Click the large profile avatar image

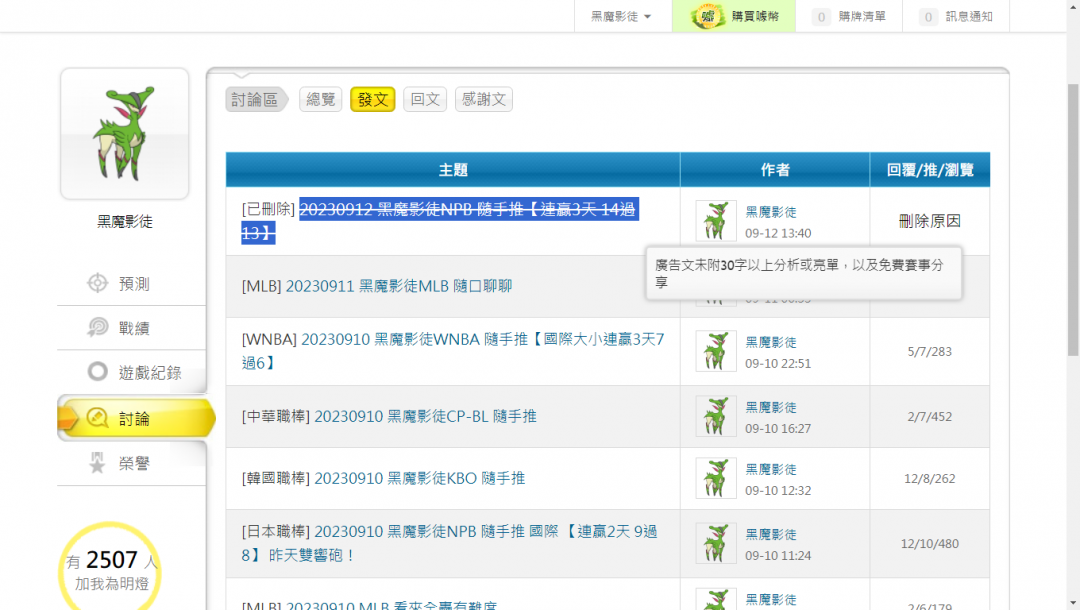coord(125,134)
